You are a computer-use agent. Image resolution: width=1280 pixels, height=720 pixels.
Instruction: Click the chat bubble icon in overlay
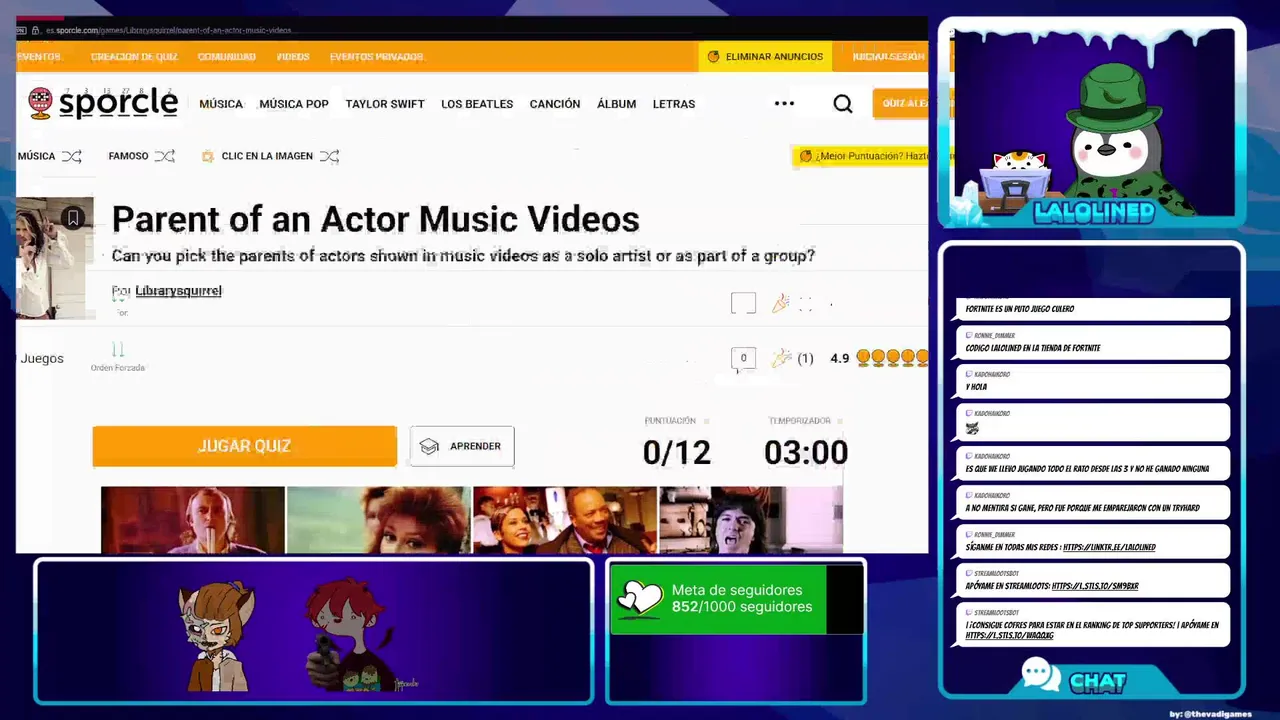click(x=1040, y=675)
